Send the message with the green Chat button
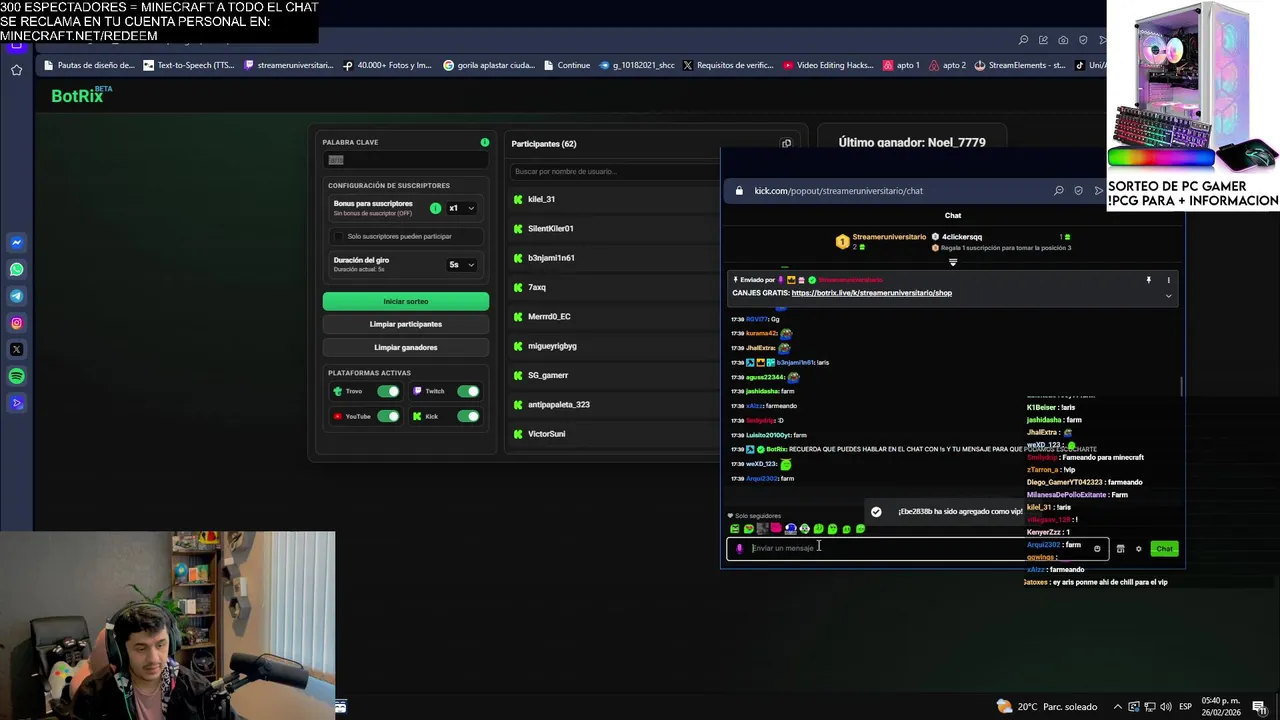The height and width of the screenshot is (720, 1280). tap(1164, 548)
